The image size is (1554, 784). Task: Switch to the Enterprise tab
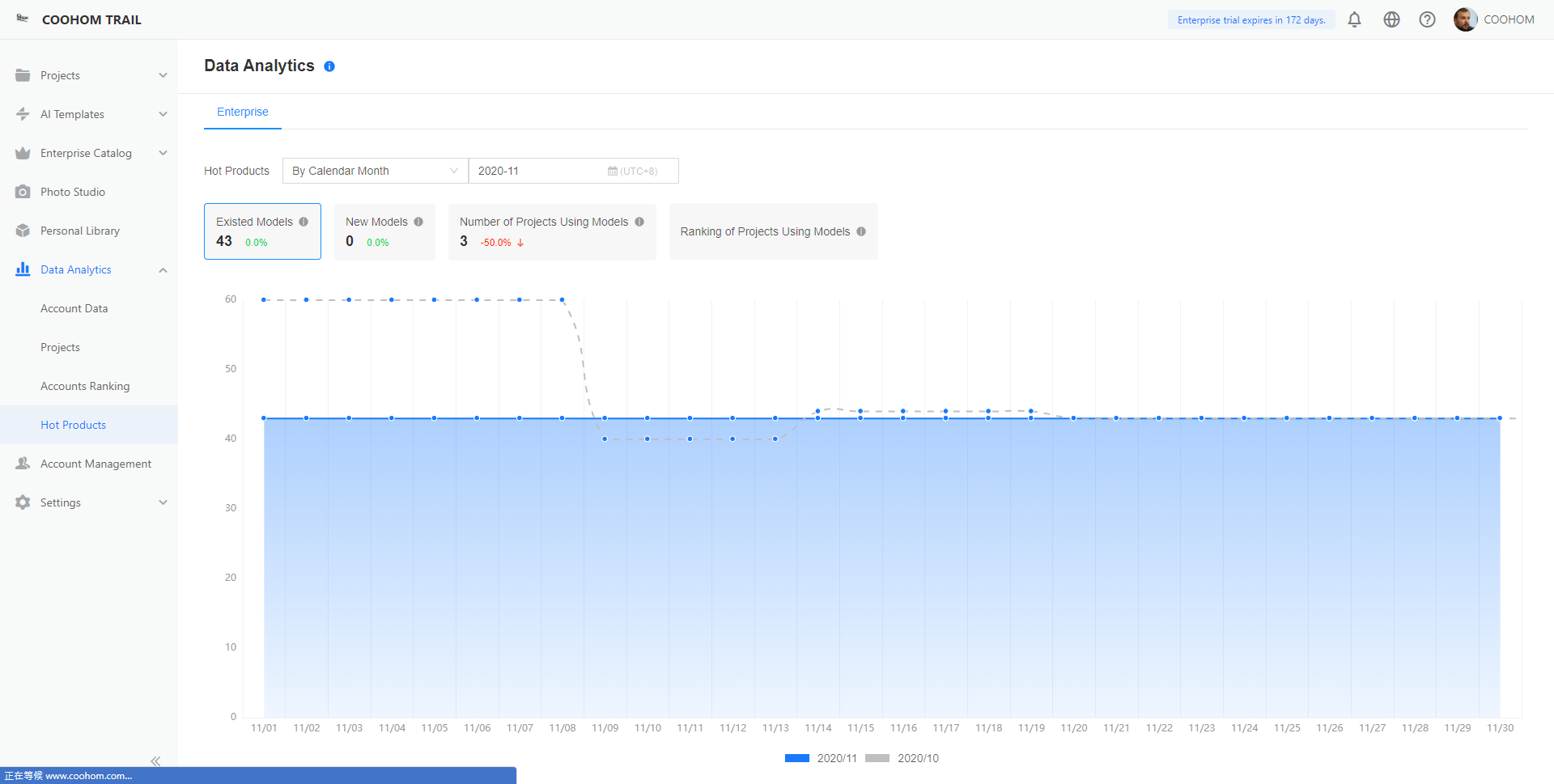[x=242, y=112]
